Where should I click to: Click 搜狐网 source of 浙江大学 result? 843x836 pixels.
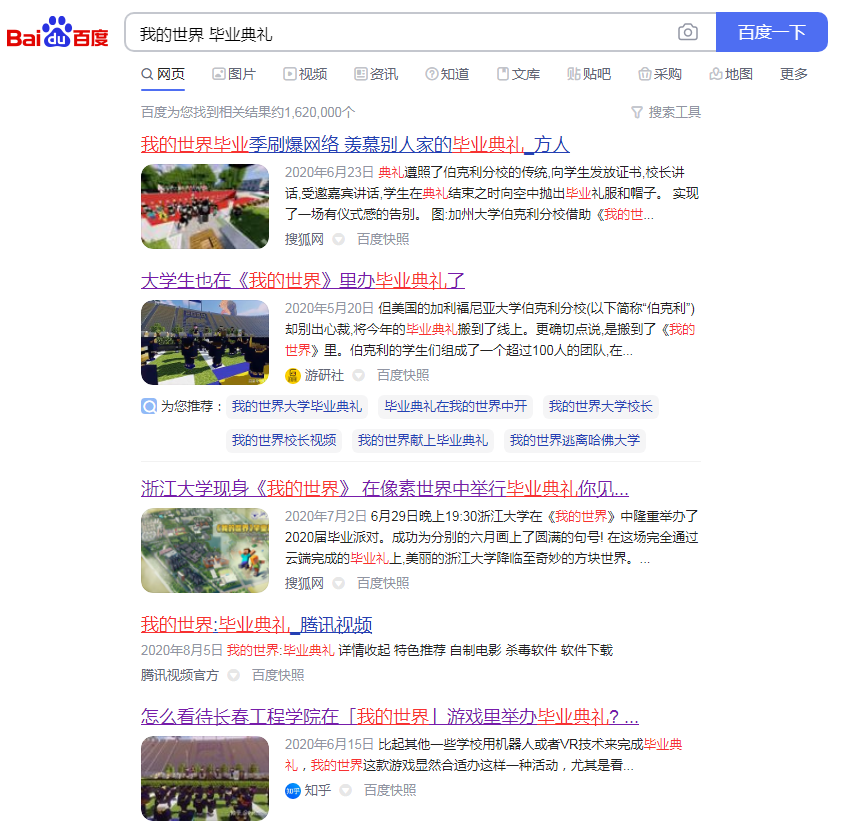(304, 583)
